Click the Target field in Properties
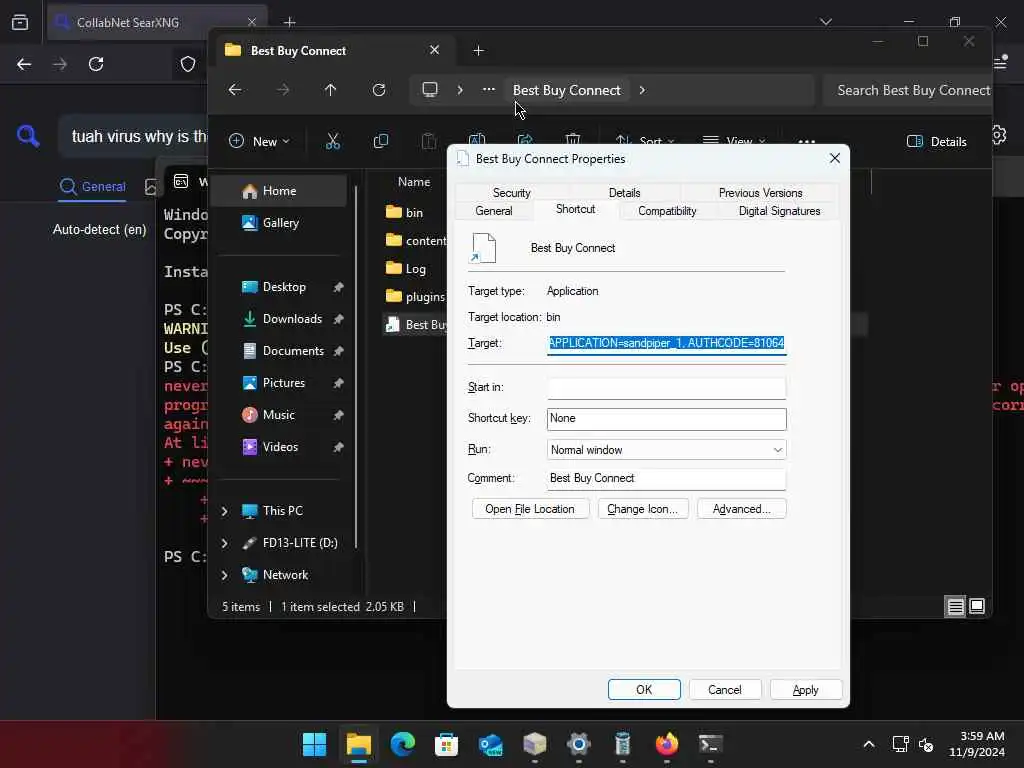Viewport: 1024px width, 768px height. click(x=667, y=344)
